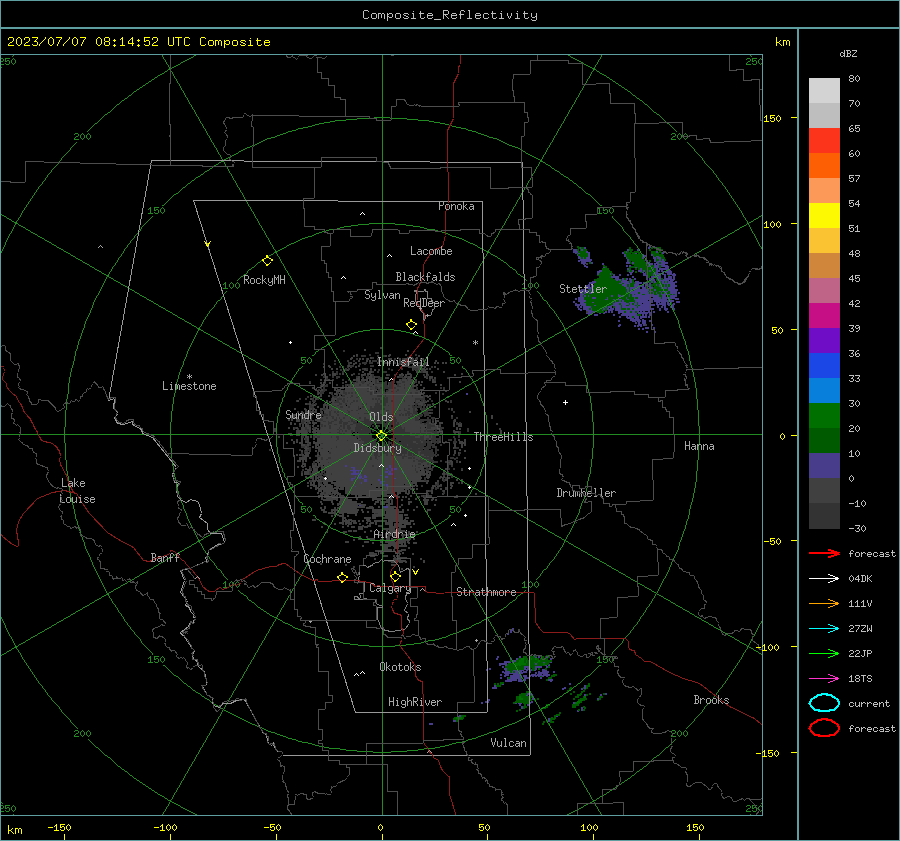Click the Calgary city label
900x841 pixels.
tap(390, 588)
